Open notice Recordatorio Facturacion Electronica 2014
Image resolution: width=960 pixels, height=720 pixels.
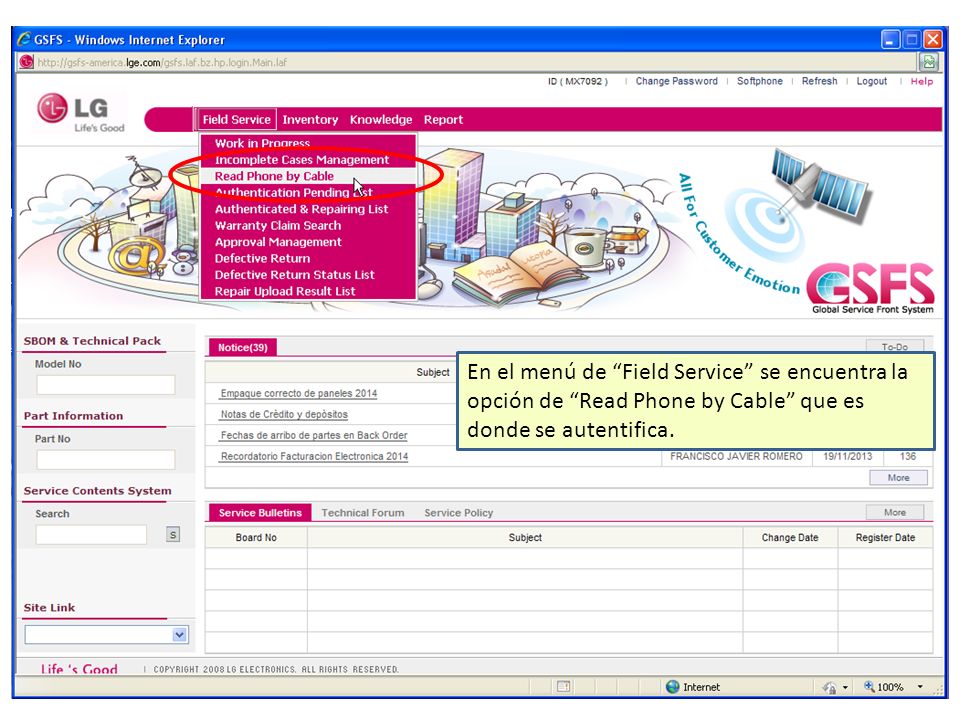314,456
